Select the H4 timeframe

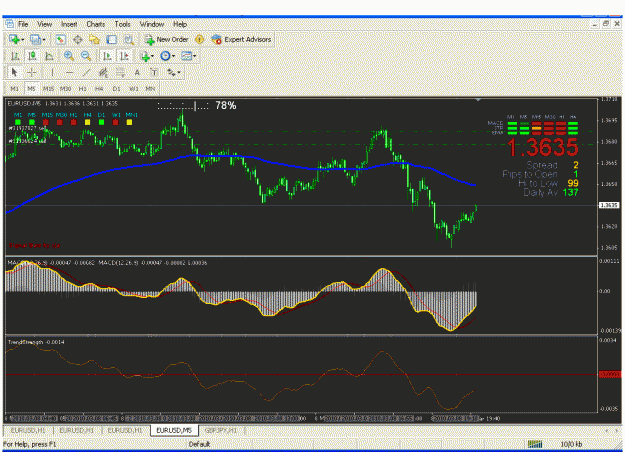pyautogui.click(x=99, y=88)
